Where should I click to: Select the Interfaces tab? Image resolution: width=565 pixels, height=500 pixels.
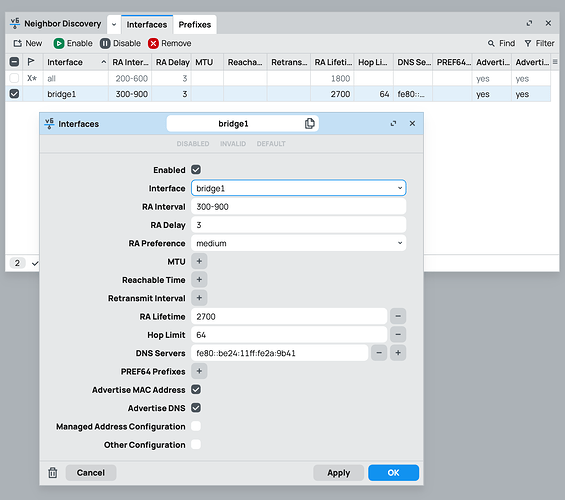pos(147,24)
